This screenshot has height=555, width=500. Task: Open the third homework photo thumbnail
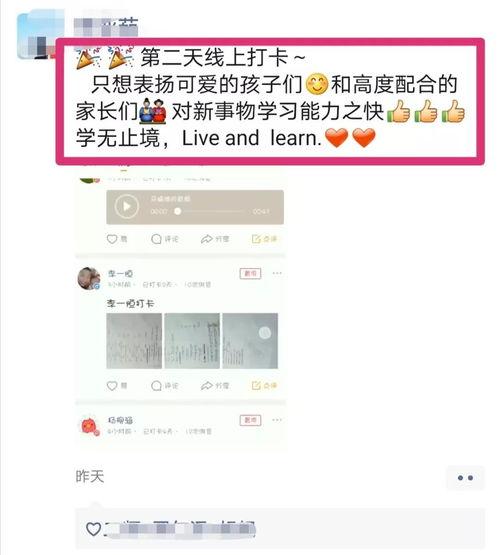click(x=250, y=341)
